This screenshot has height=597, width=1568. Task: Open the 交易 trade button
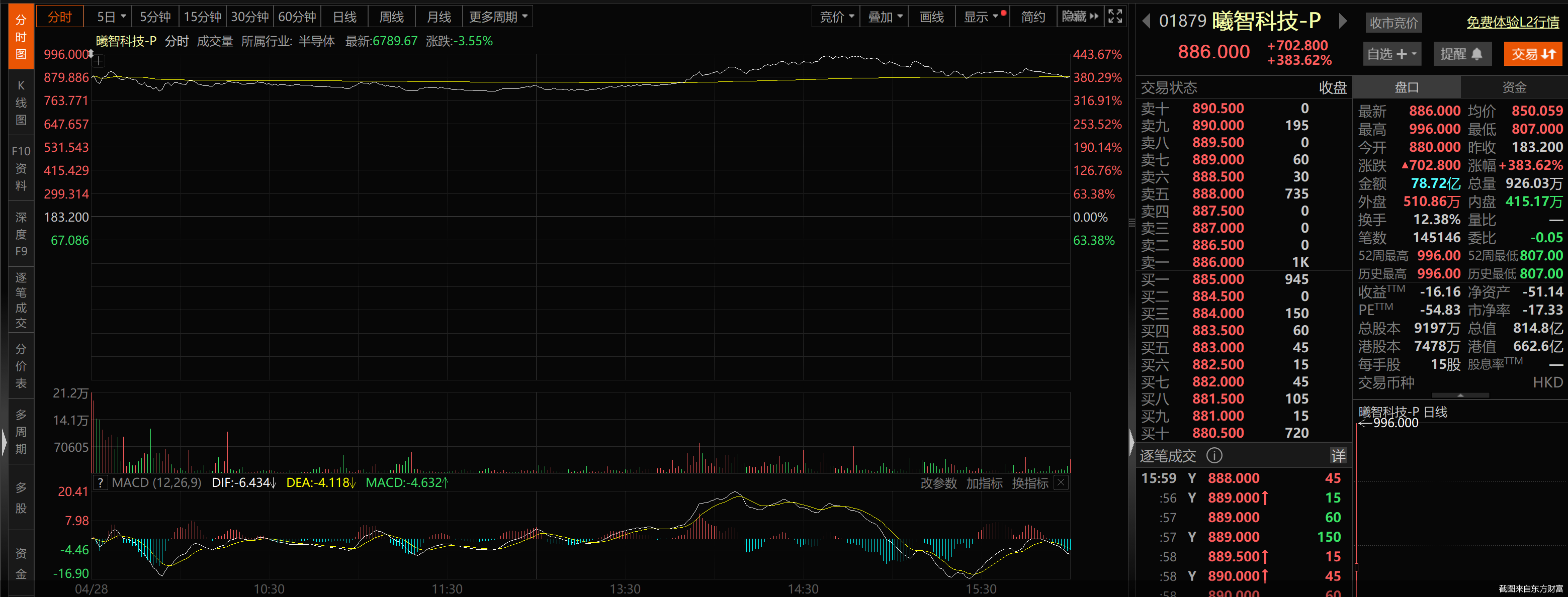tap(1533, 54)
